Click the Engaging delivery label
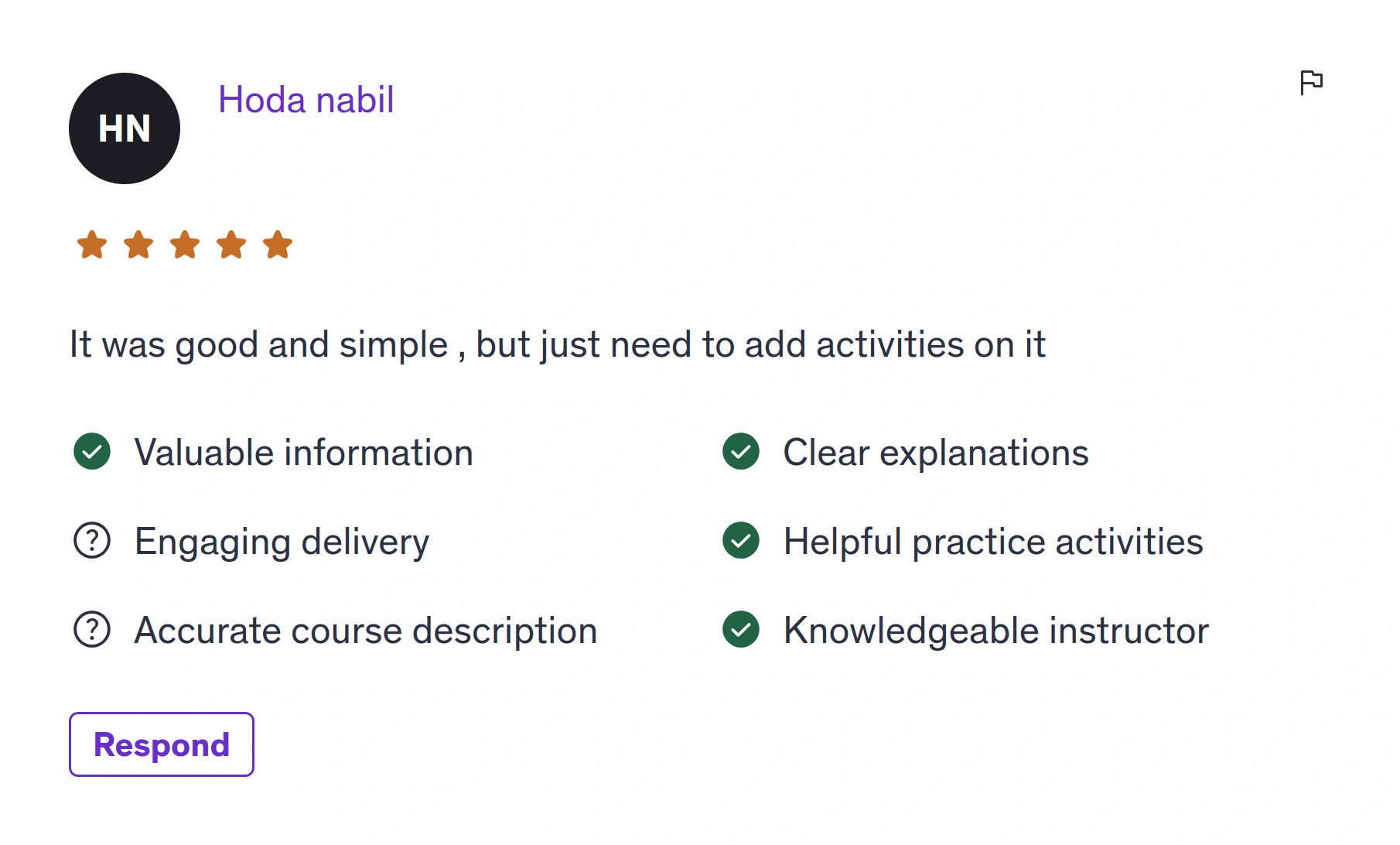The image size is (1400, 845). (x=282, y=542)
